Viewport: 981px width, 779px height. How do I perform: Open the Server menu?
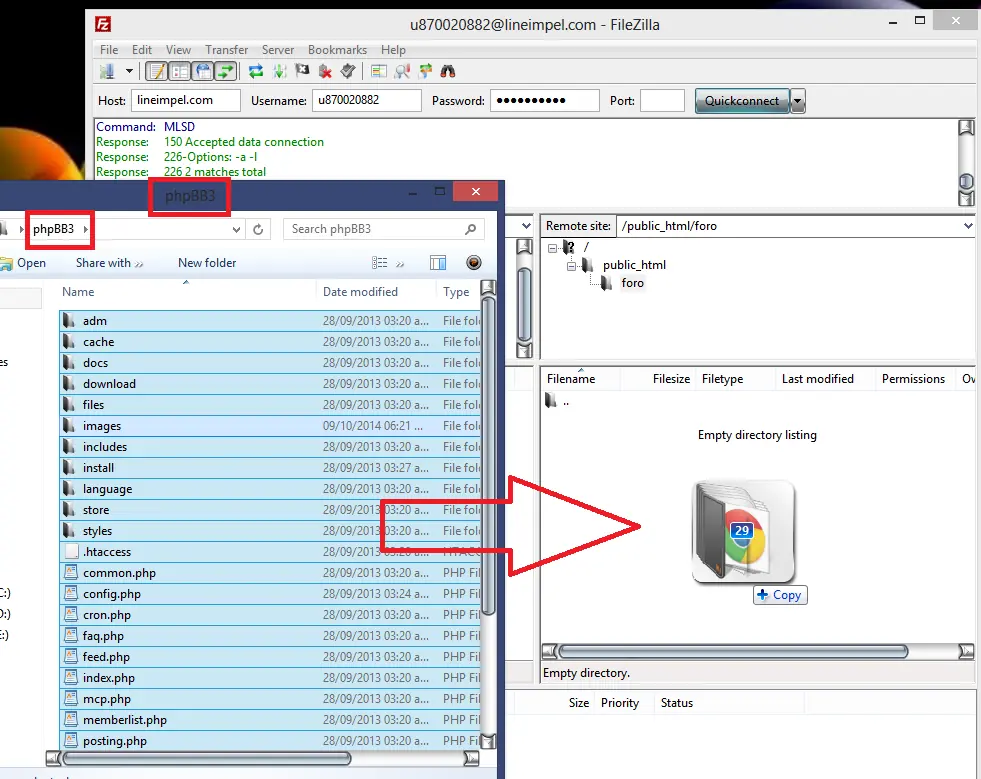click(278, 49)
